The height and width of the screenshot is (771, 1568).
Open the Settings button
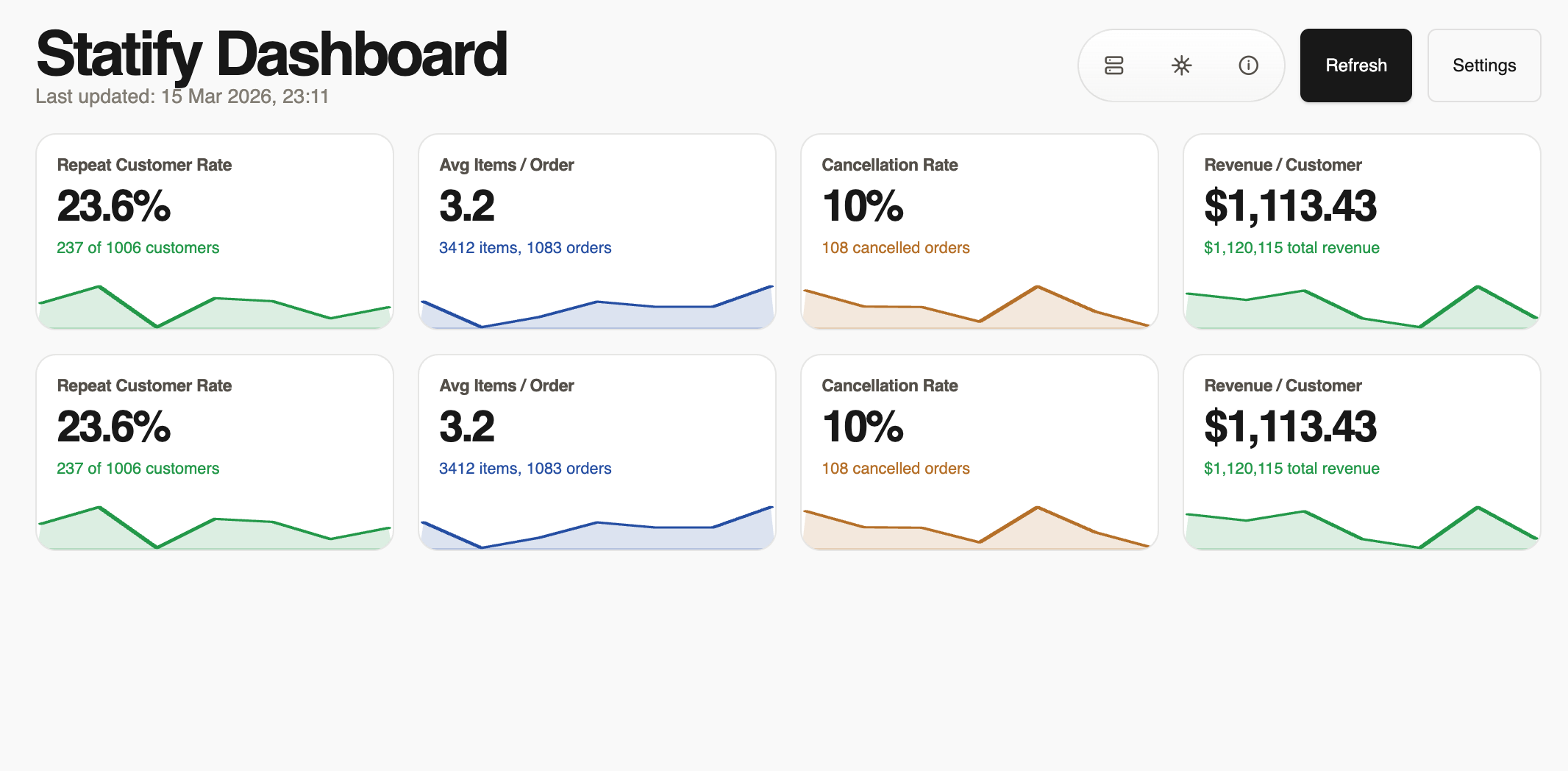coord(1483,65)
